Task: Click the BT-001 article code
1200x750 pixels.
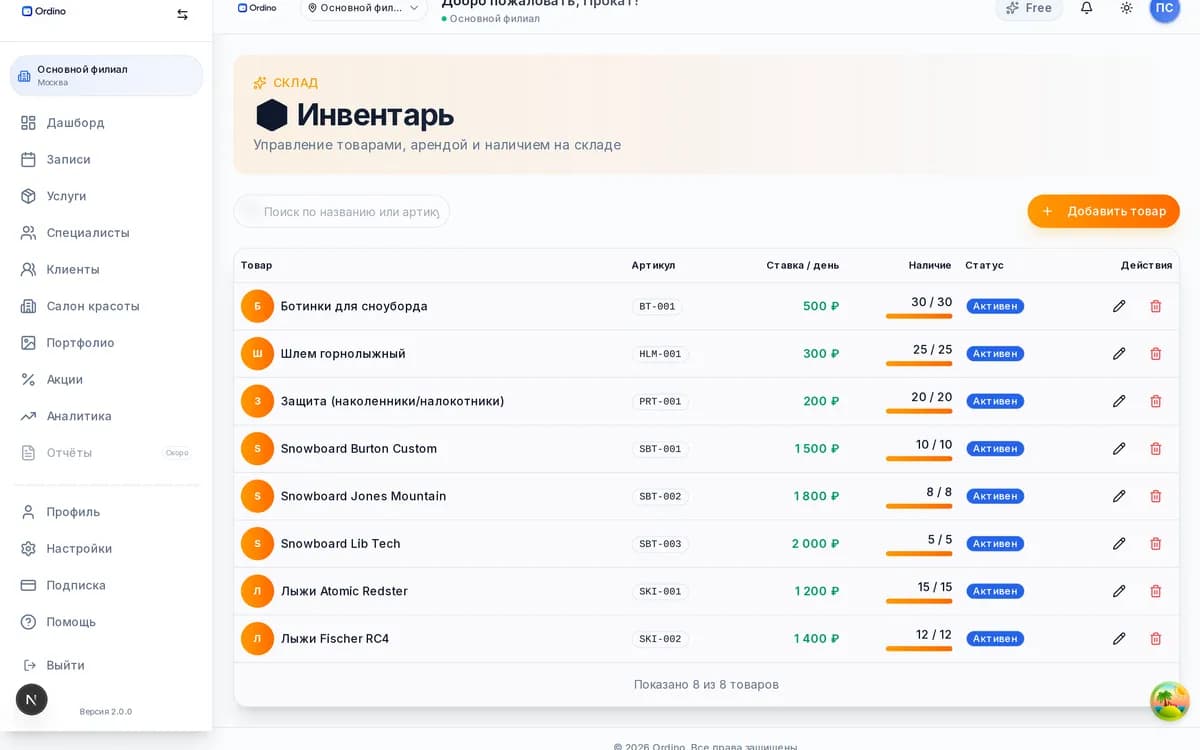Action: coord(657,306)
